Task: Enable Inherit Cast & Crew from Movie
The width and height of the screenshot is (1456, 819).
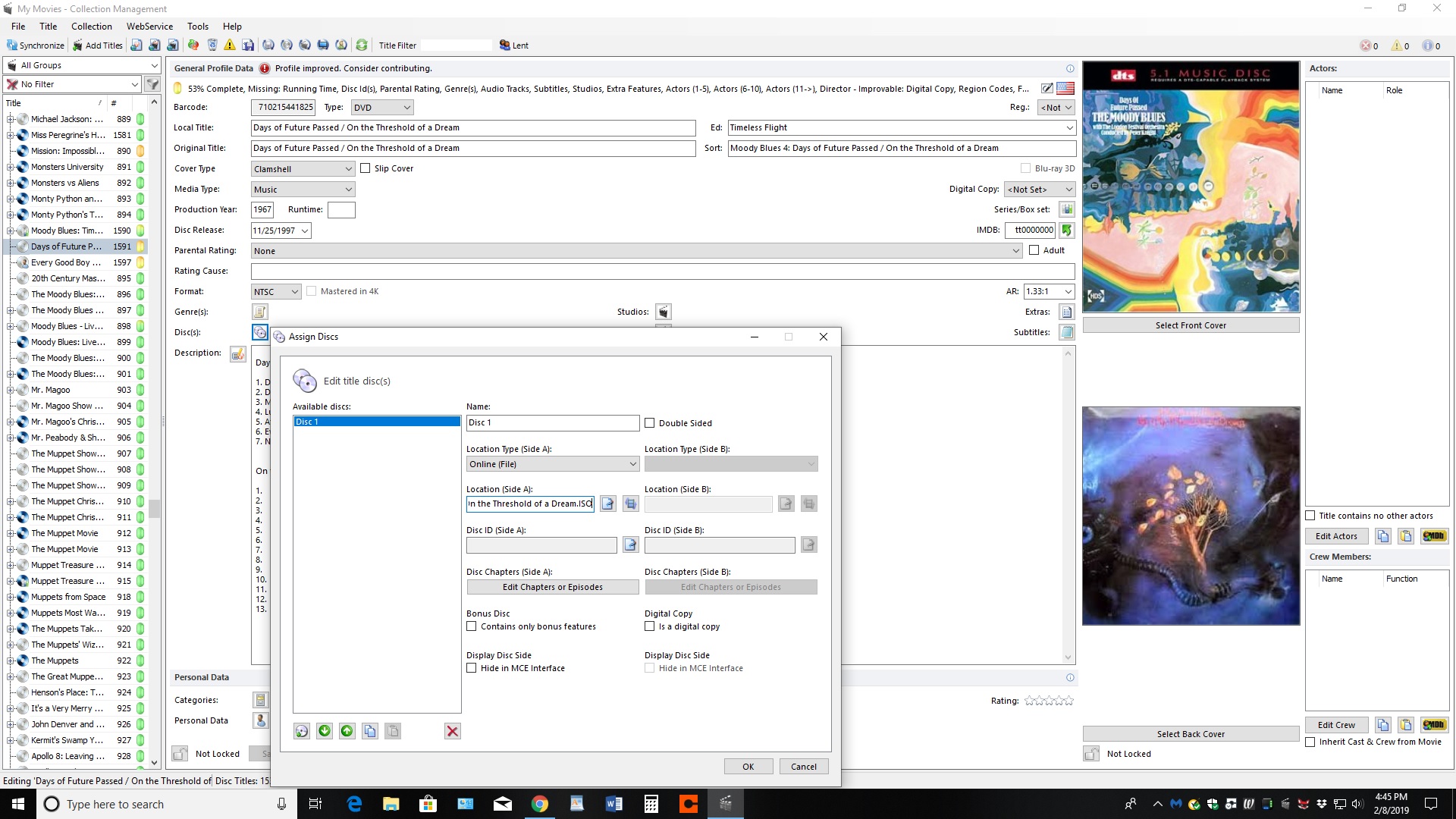Action: [x=1310, y=742]
